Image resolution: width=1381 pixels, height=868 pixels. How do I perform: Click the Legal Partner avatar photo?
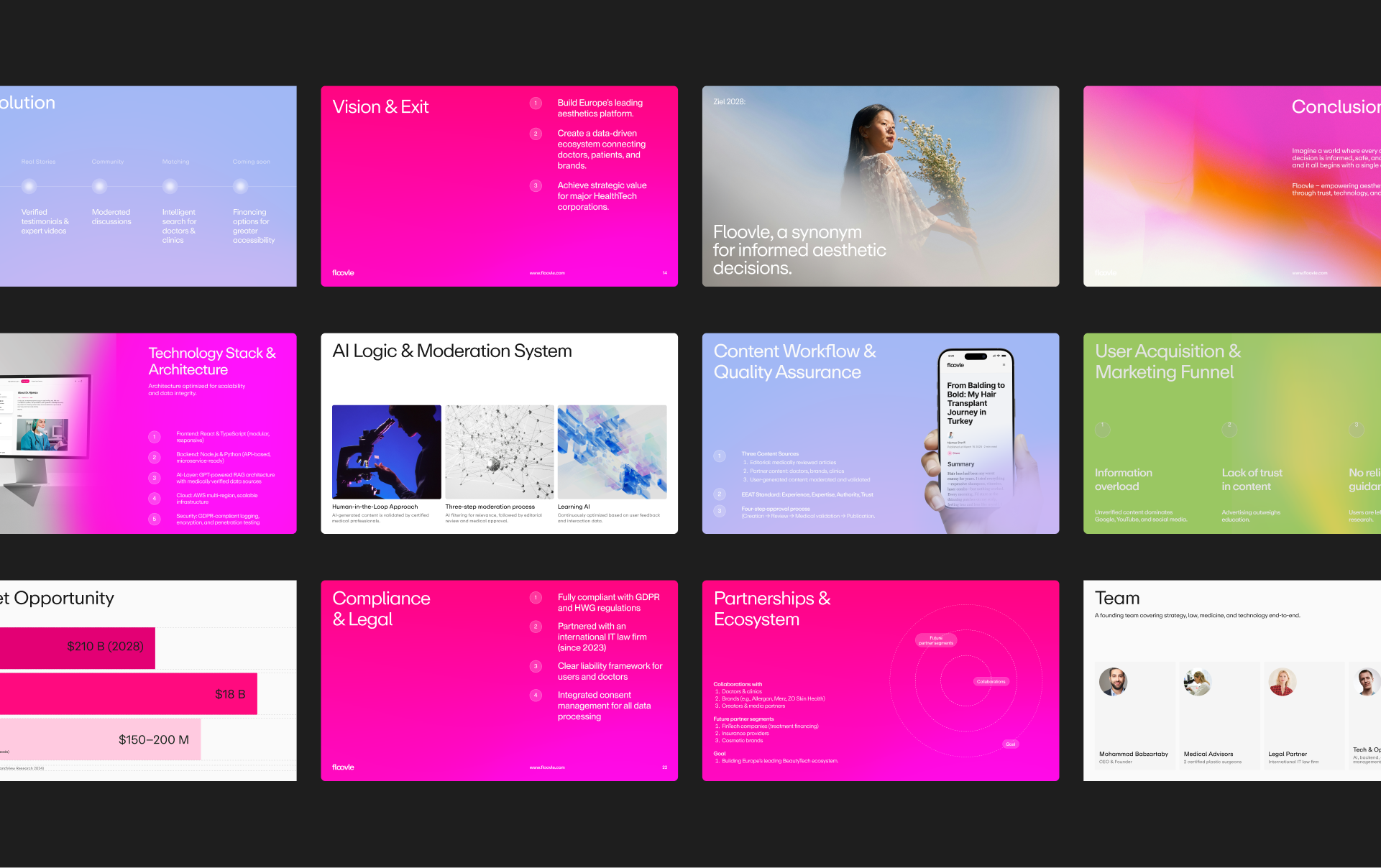click(1282, 682)
